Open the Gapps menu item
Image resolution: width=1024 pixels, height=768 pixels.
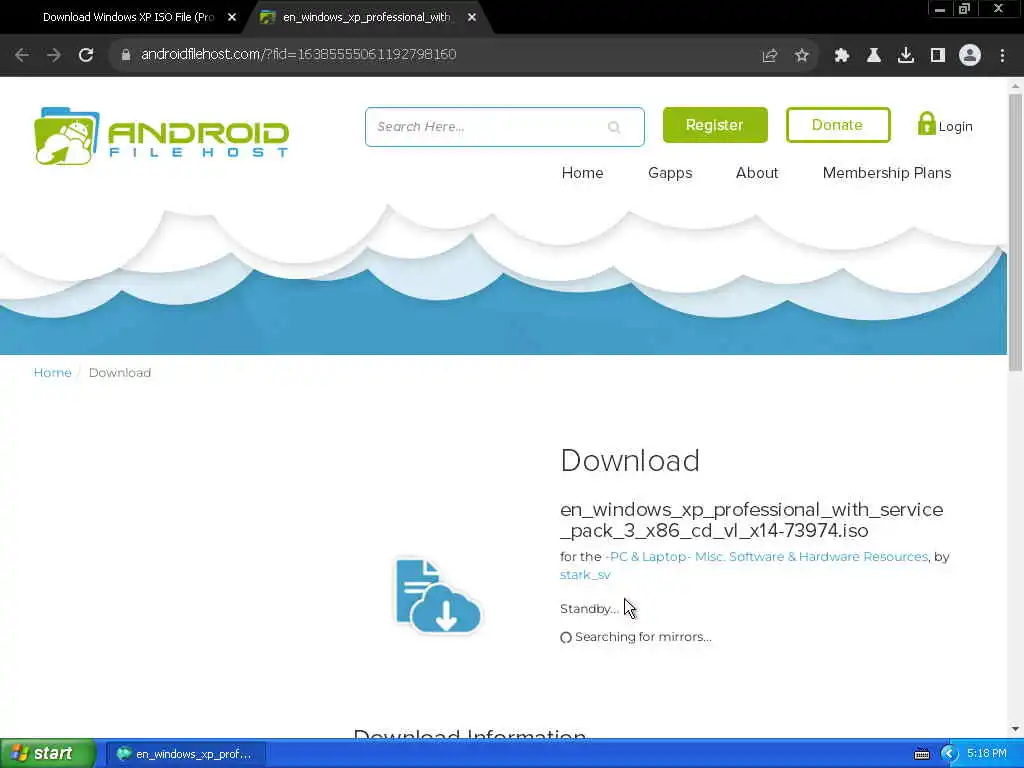(670, 173)
